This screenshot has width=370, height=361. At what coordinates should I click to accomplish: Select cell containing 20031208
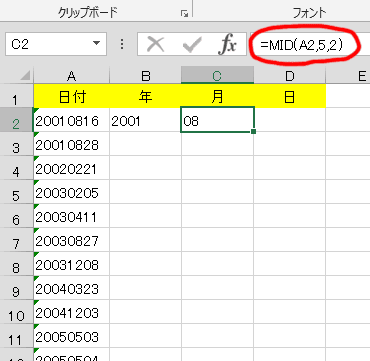tap(71, 264)
